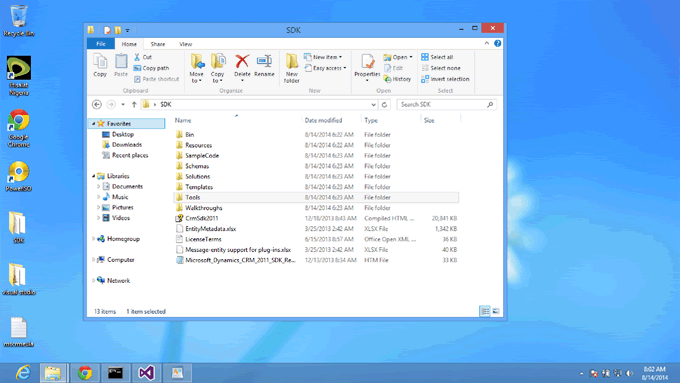Minimize the ribbon with the chevron

[487, 43]
